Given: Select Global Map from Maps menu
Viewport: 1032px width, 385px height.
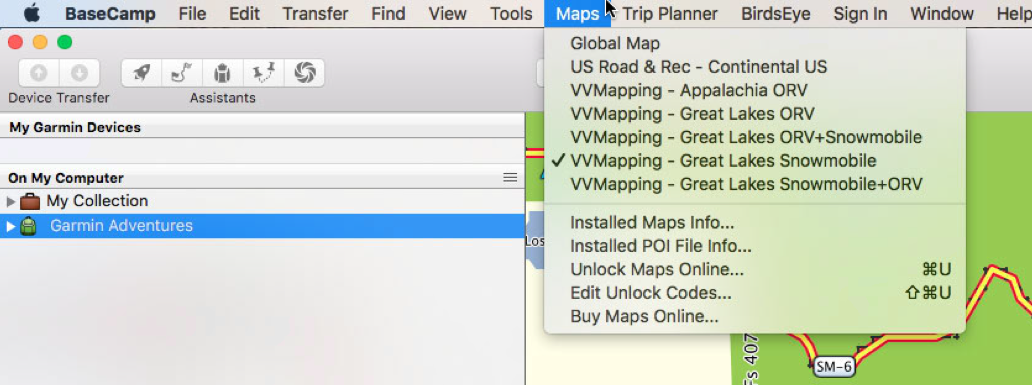Looking at the screenshot, I should [x=755, y=43].
